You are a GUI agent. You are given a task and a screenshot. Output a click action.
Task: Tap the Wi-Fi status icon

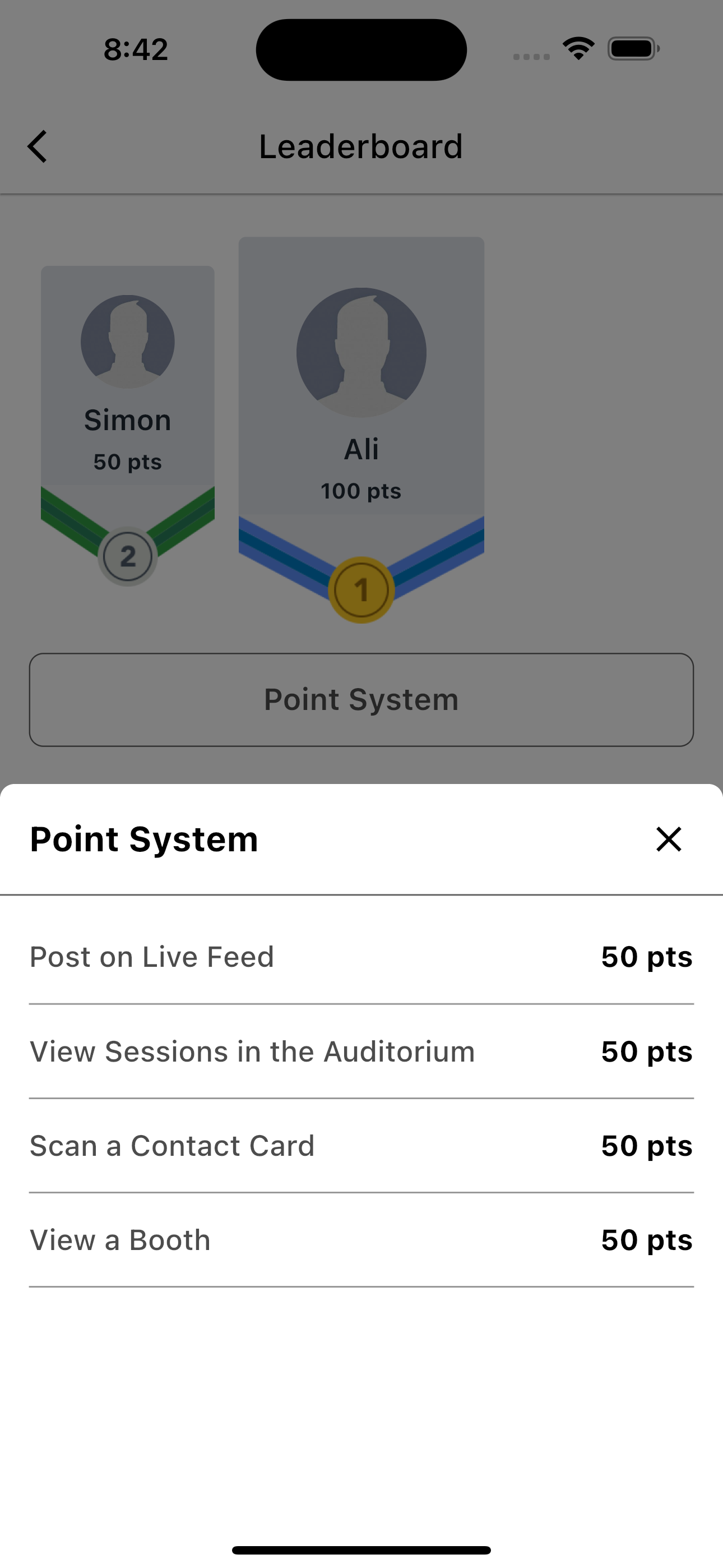point(578,49)
